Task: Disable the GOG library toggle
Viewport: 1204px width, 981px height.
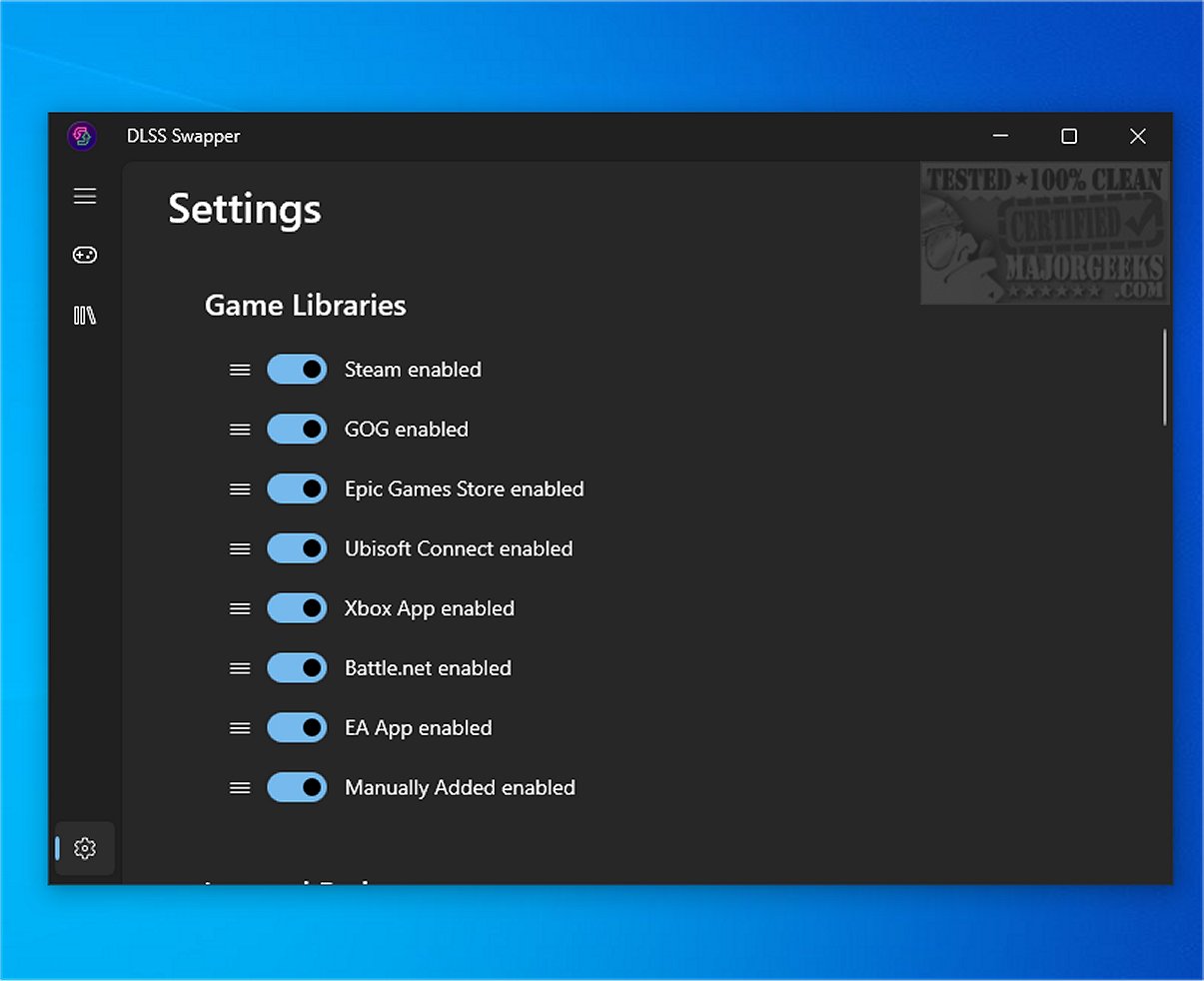Action: point(297,430)
